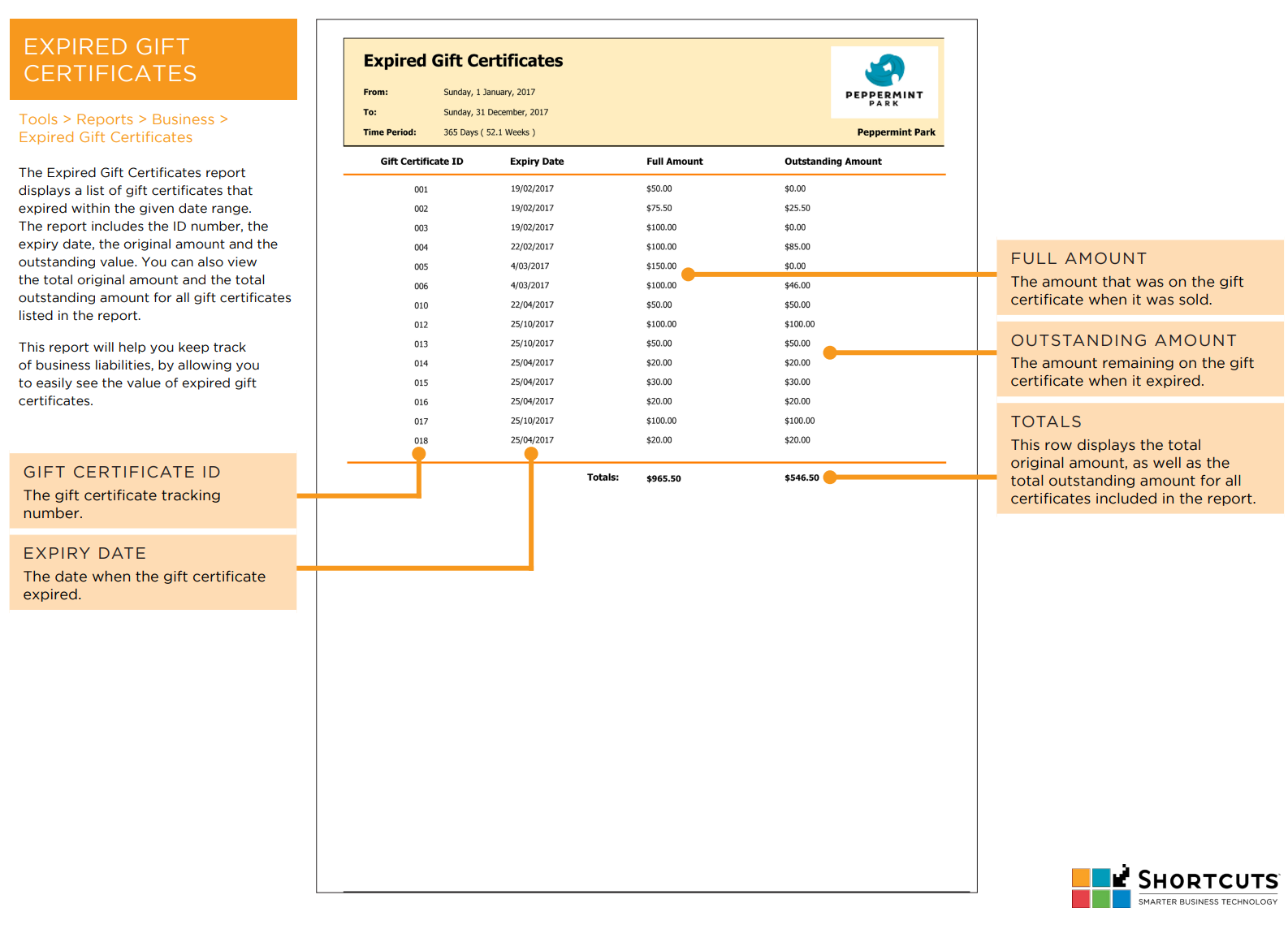Click the Full Amount description callout box
1288x925 pixels.
tap(1139, 278)
